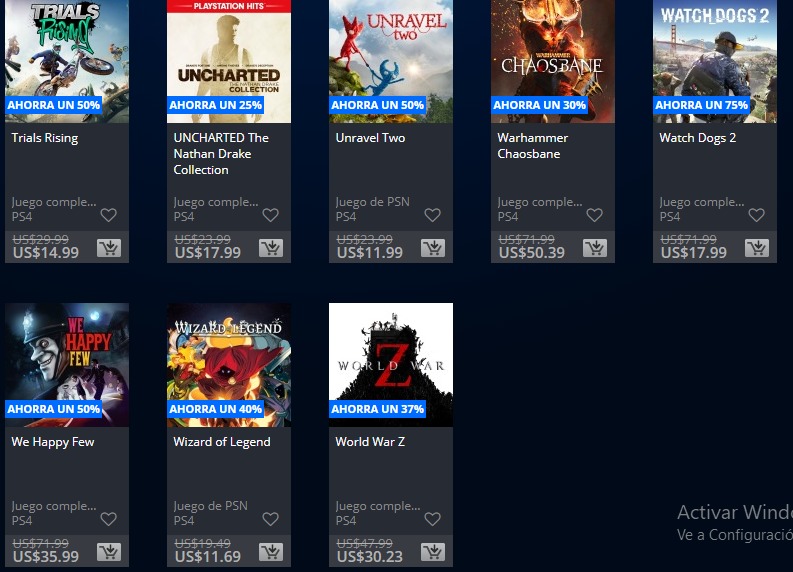This screenshot has height=572, width=793.
Task: Toggle wishlist heart for Trials Rising
Action: (x=109, y=215)
